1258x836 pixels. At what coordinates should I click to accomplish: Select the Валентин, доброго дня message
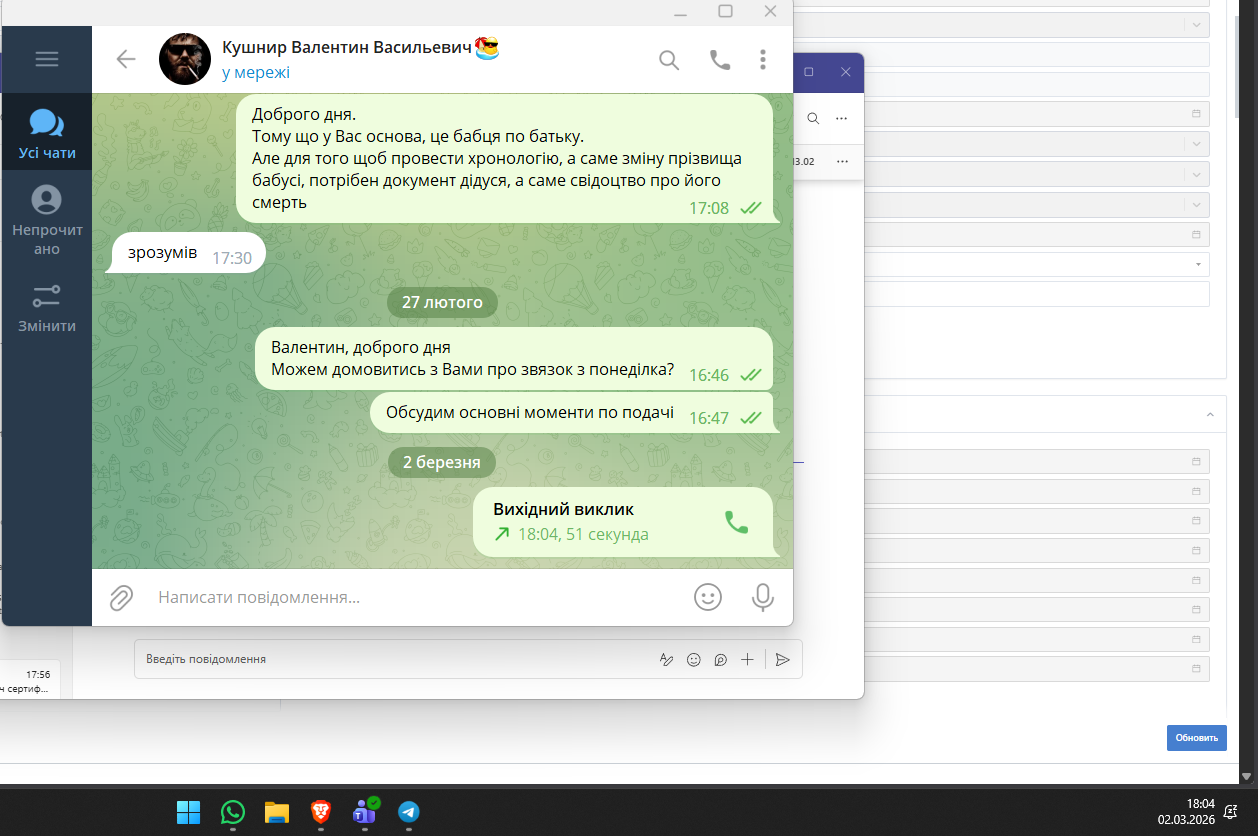click(514, 359)
